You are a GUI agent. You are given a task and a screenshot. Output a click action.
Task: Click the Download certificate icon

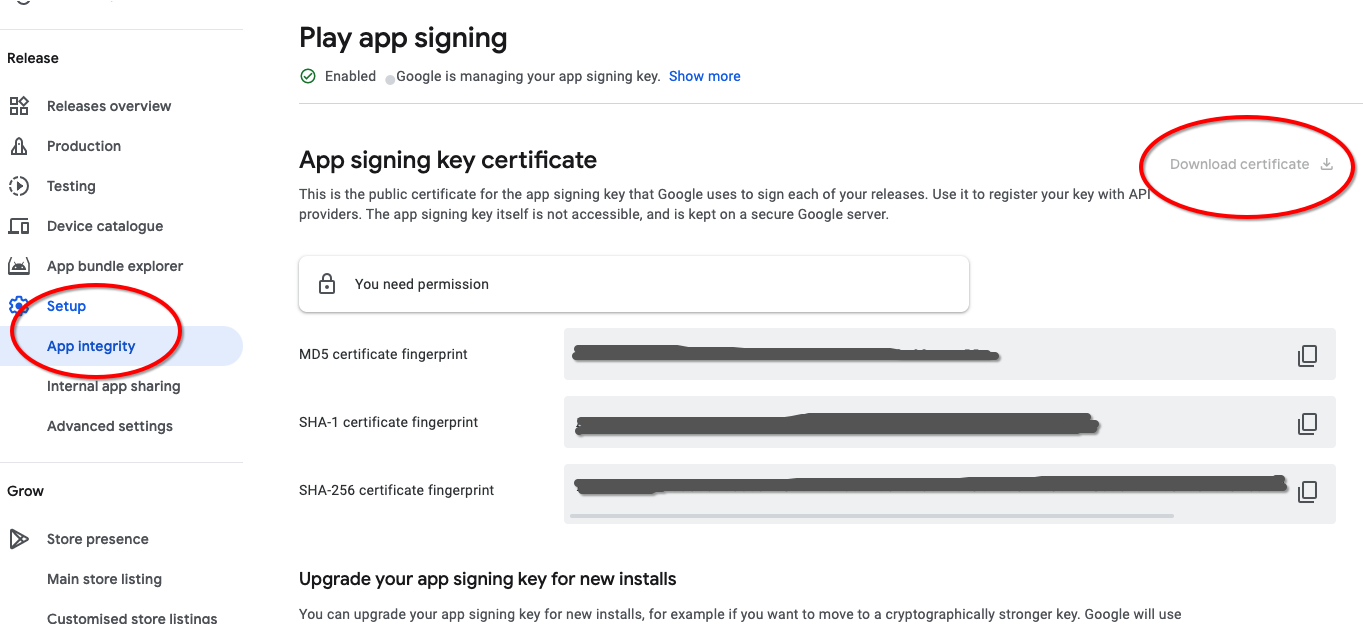tap(1326, 163)
